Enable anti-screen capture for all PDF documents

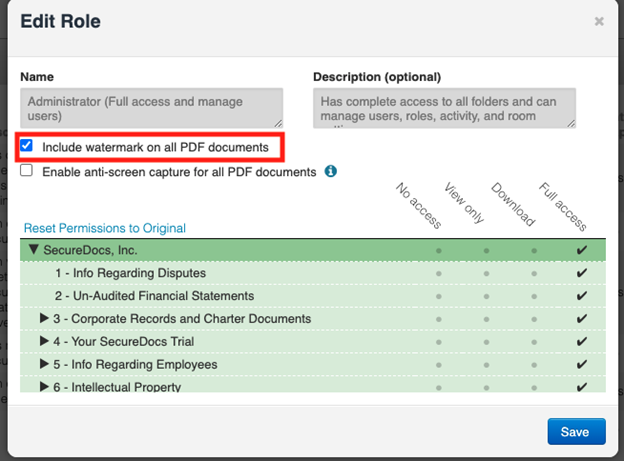pos(27,170)
